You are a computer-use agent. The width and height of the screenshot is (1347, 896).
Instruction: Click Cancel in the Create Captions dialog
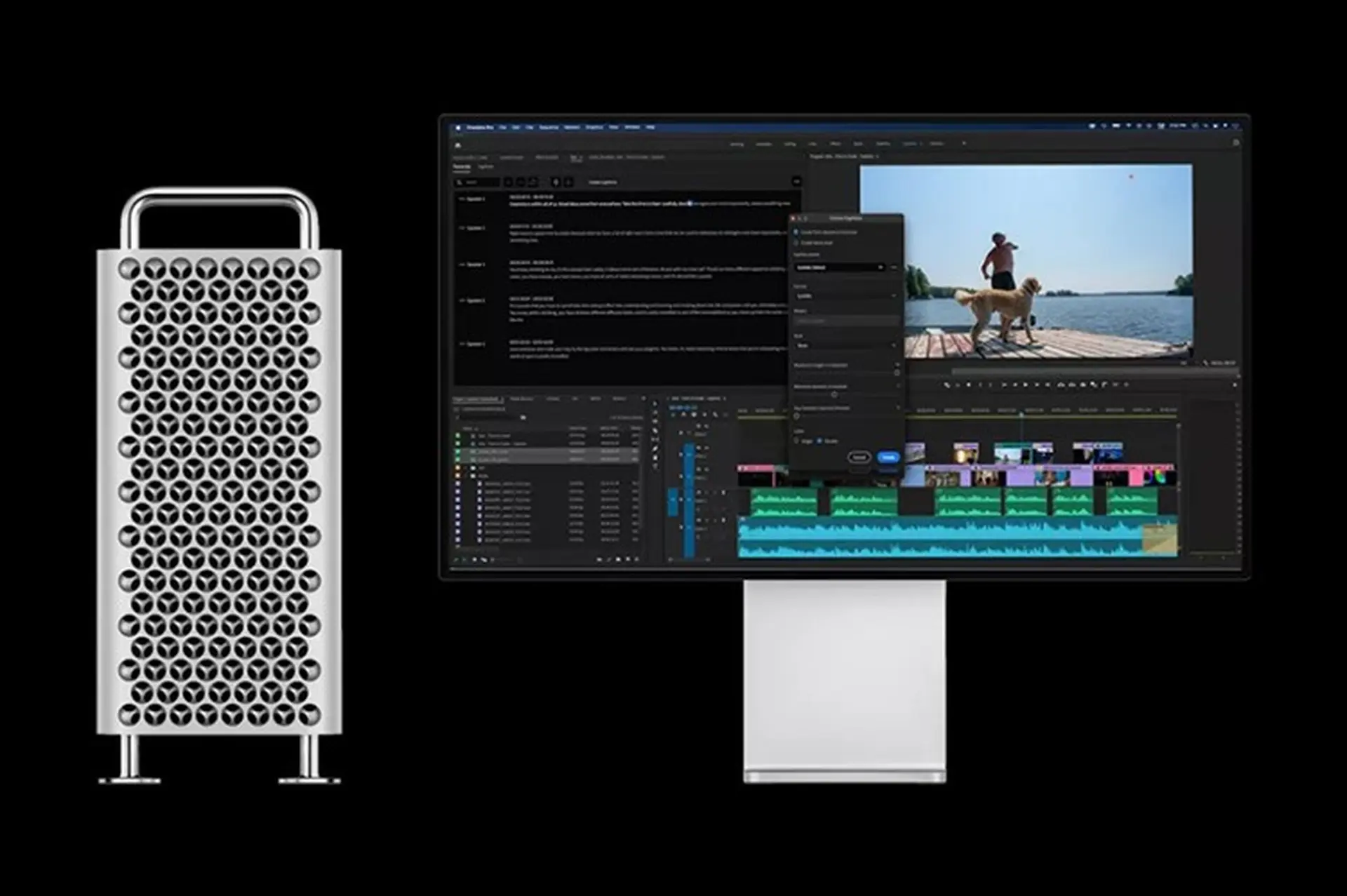tap(859, 457)
